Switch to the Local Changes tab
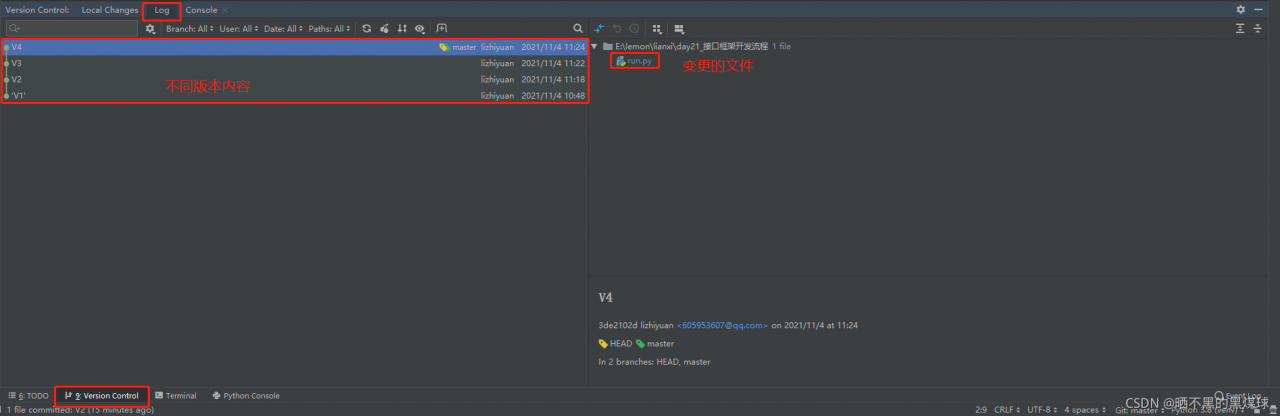Viewport: 1280px width, 416px height. [110, 10]
